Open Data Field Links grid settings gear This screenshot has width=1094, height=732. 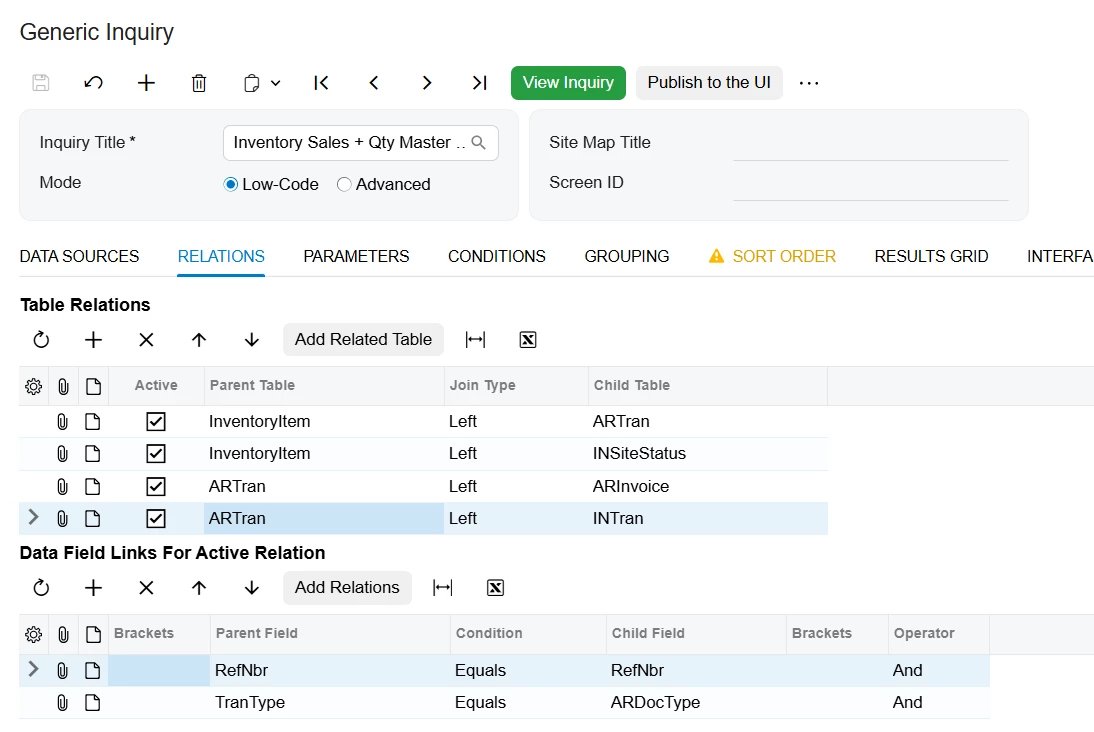click(33, 634)
